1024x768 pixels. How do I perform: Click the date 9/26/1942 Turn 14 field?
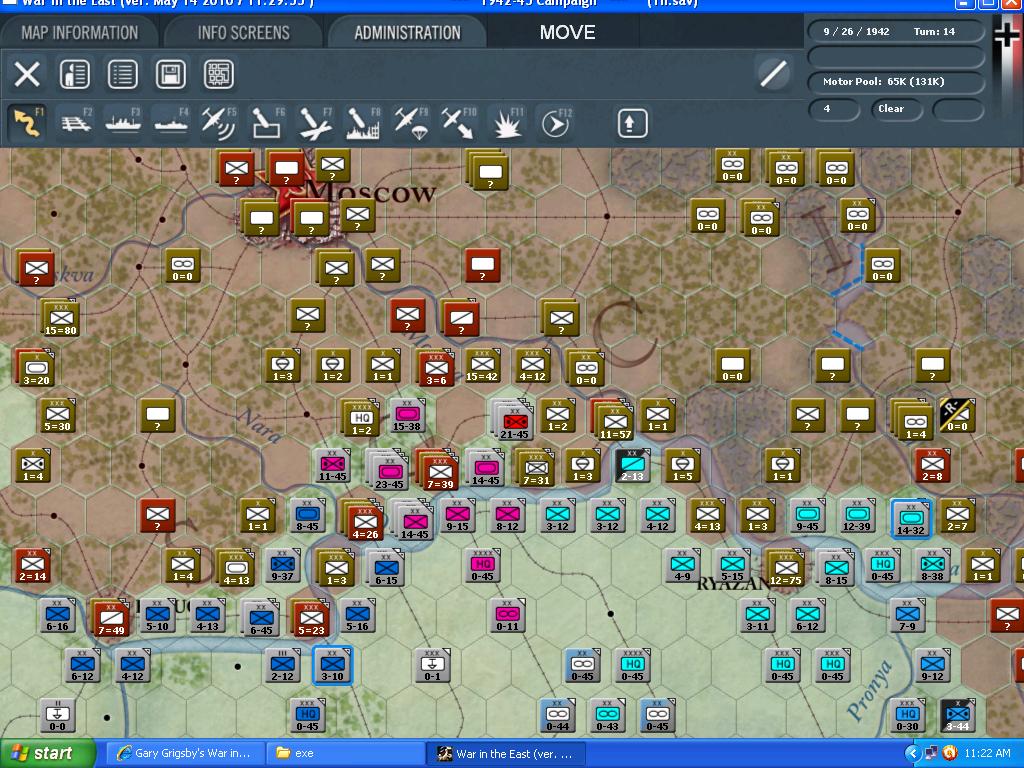pos(895,31)
